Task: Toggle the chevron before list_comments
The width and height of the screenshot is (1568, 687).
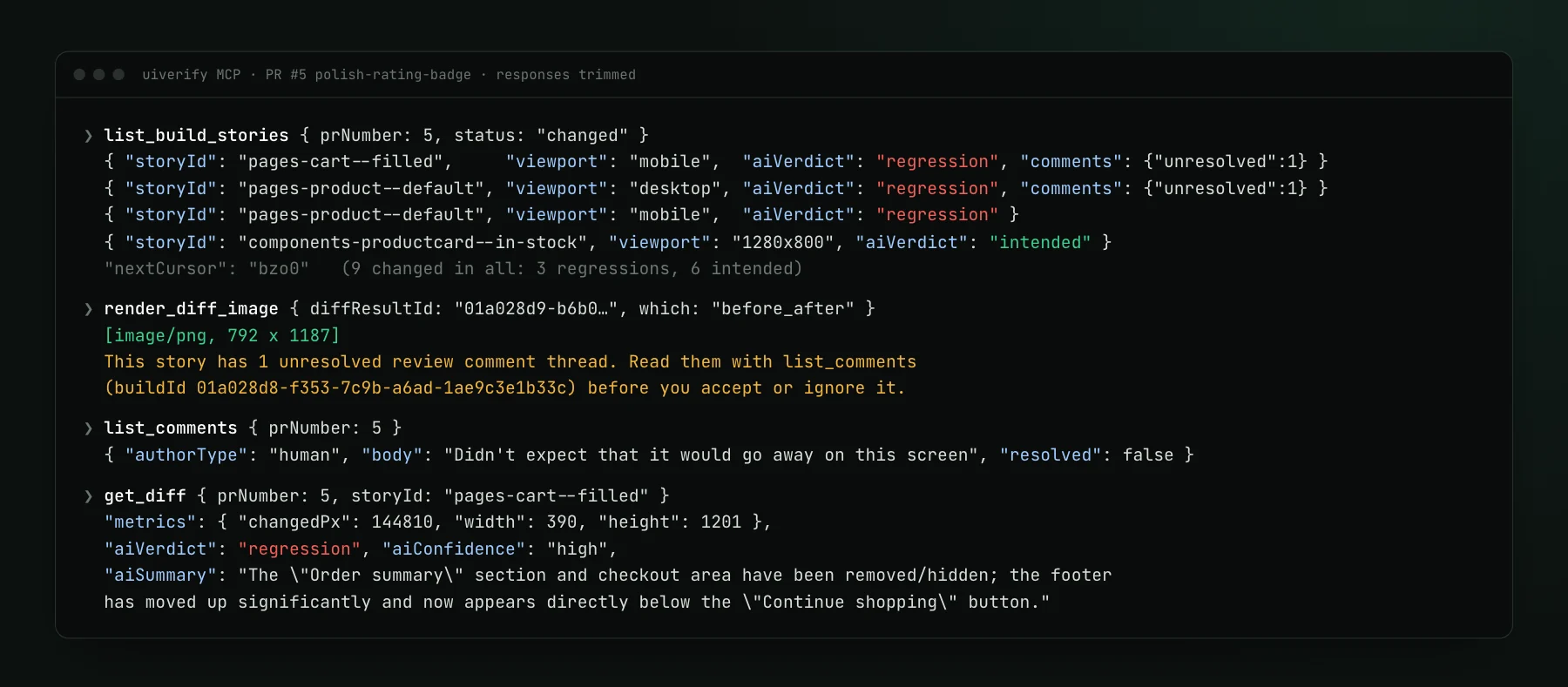Action: 88,428
